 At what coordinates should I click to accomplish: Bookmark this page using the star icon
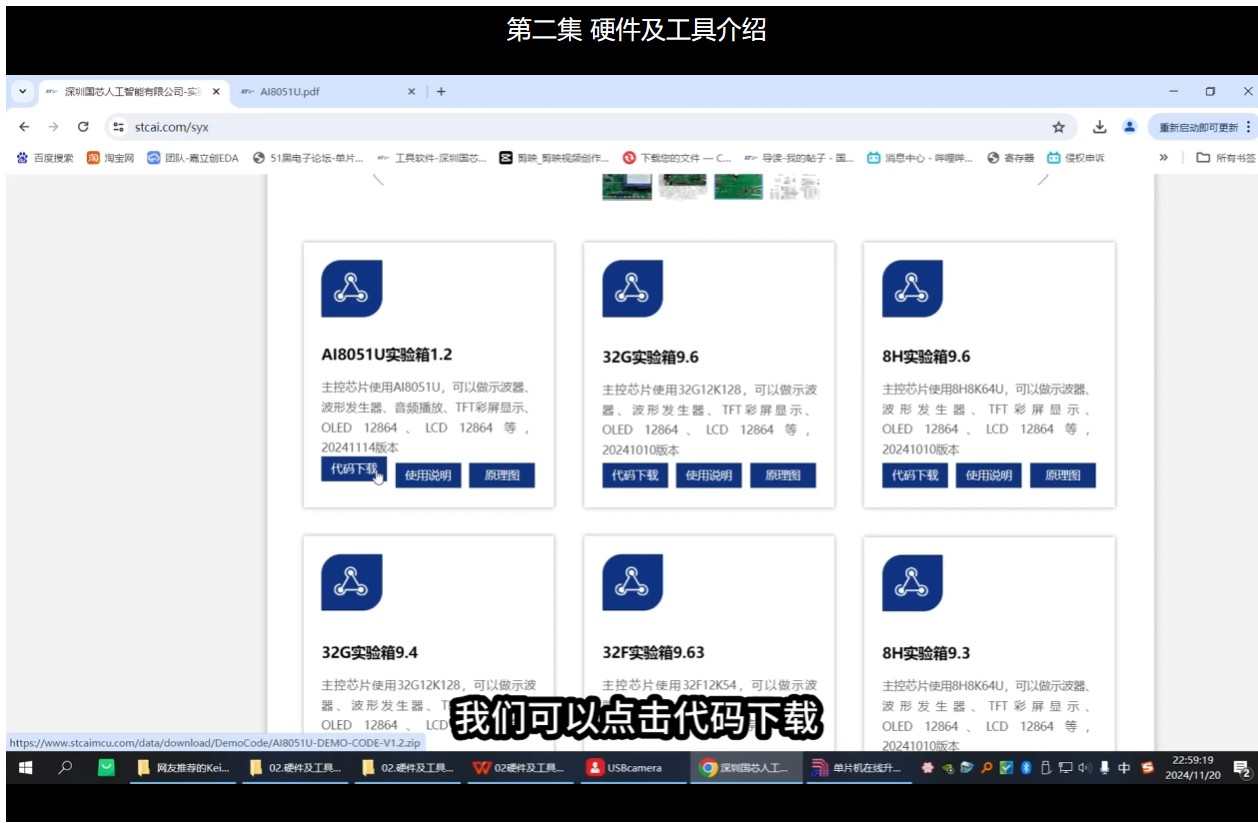tap(1057, 127)
